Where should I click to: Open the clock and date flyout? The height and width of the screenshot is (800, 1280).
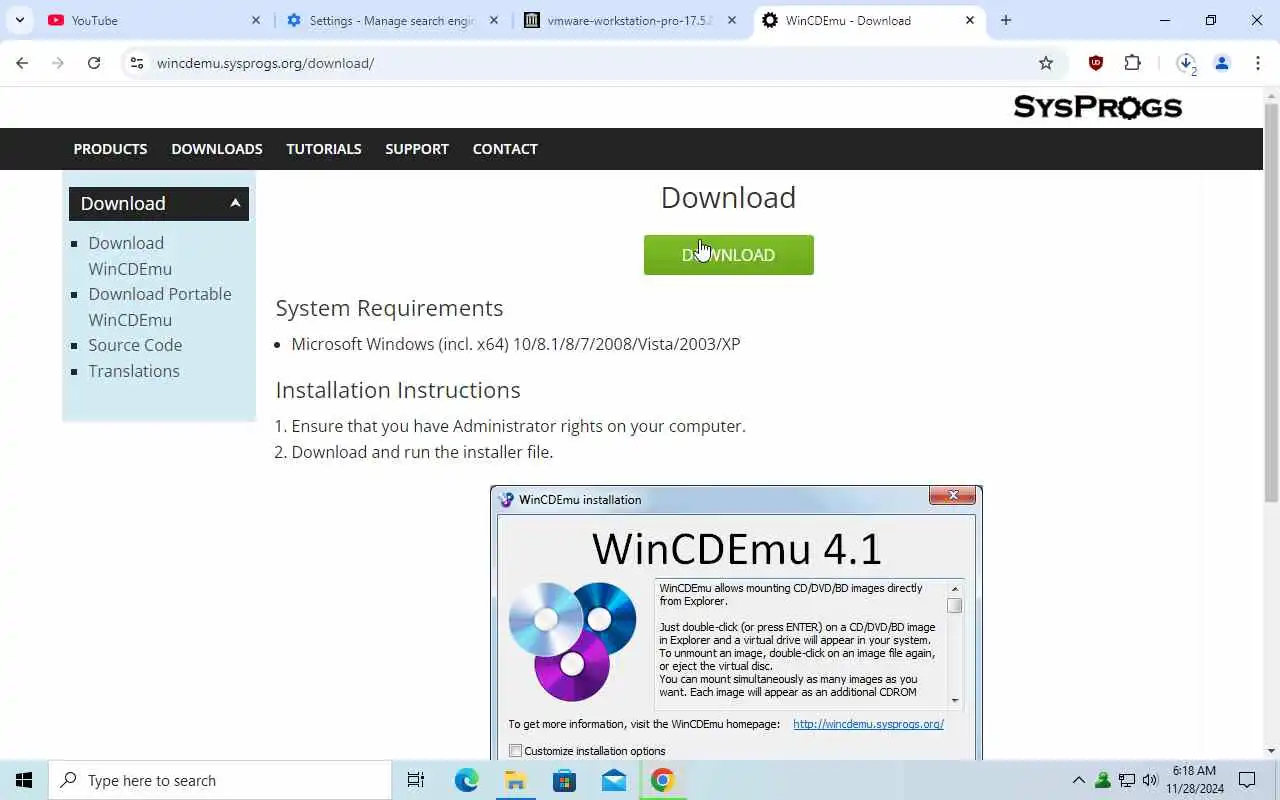tap(1194, 780)
